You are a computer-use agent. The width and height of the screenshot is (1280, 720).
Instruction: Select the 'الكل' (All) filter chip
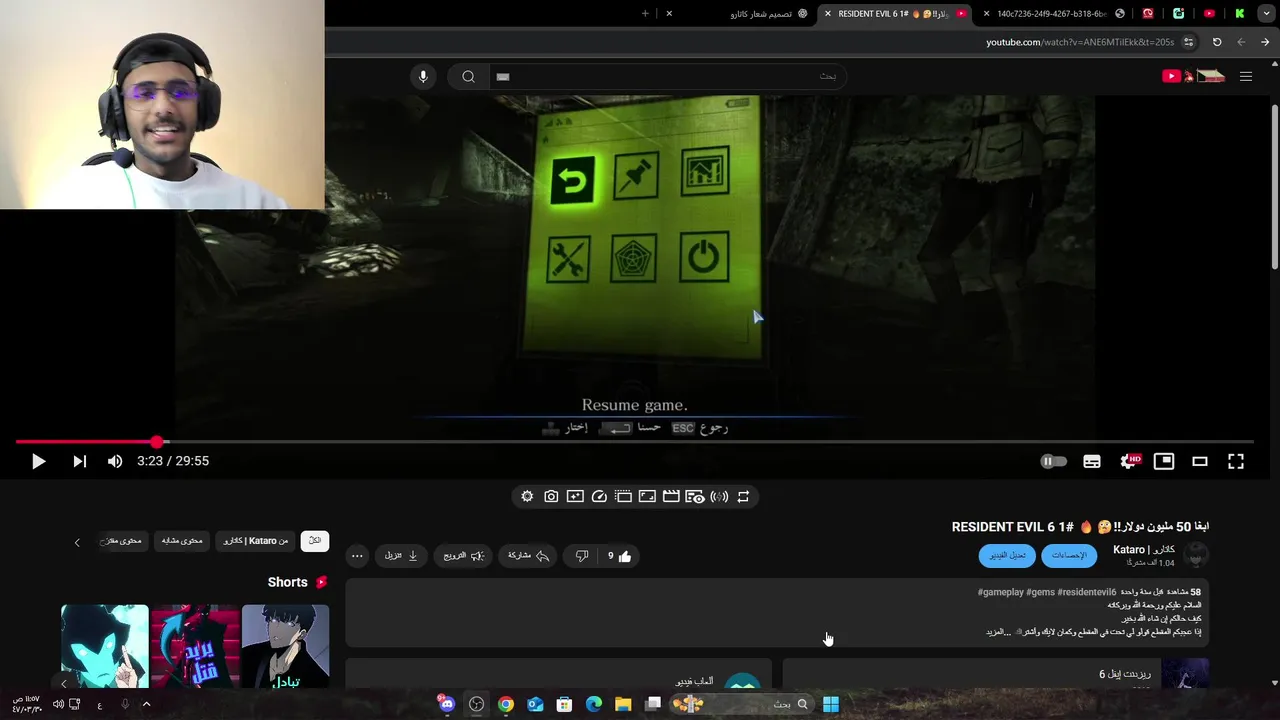[315, 541]
